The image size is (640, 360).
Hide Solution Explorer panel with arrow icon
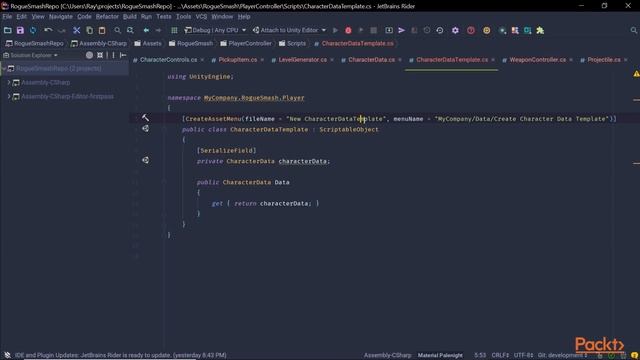(123, 55)
